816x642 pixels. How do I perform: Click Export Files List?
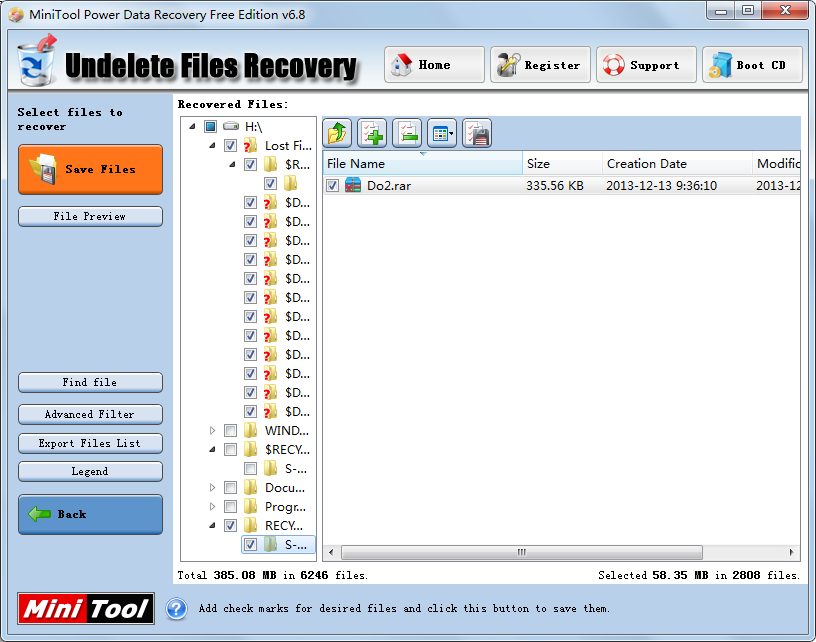click(x=91, y=443)
